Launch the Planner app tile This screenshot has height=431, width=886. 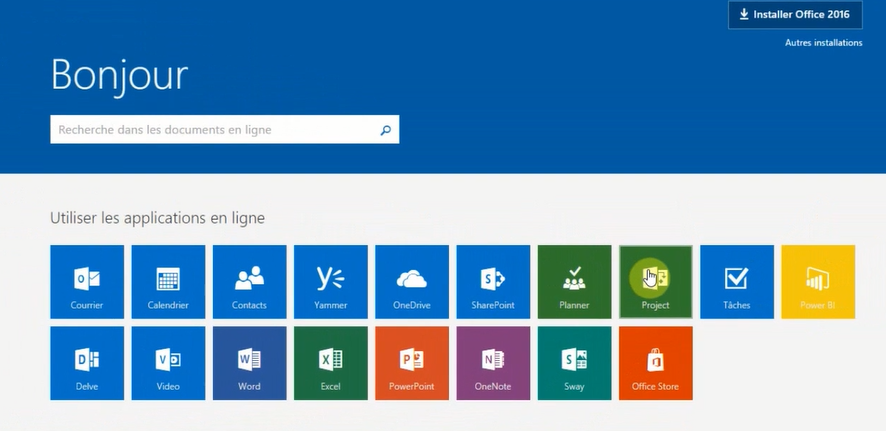click(x=575, y=282)
